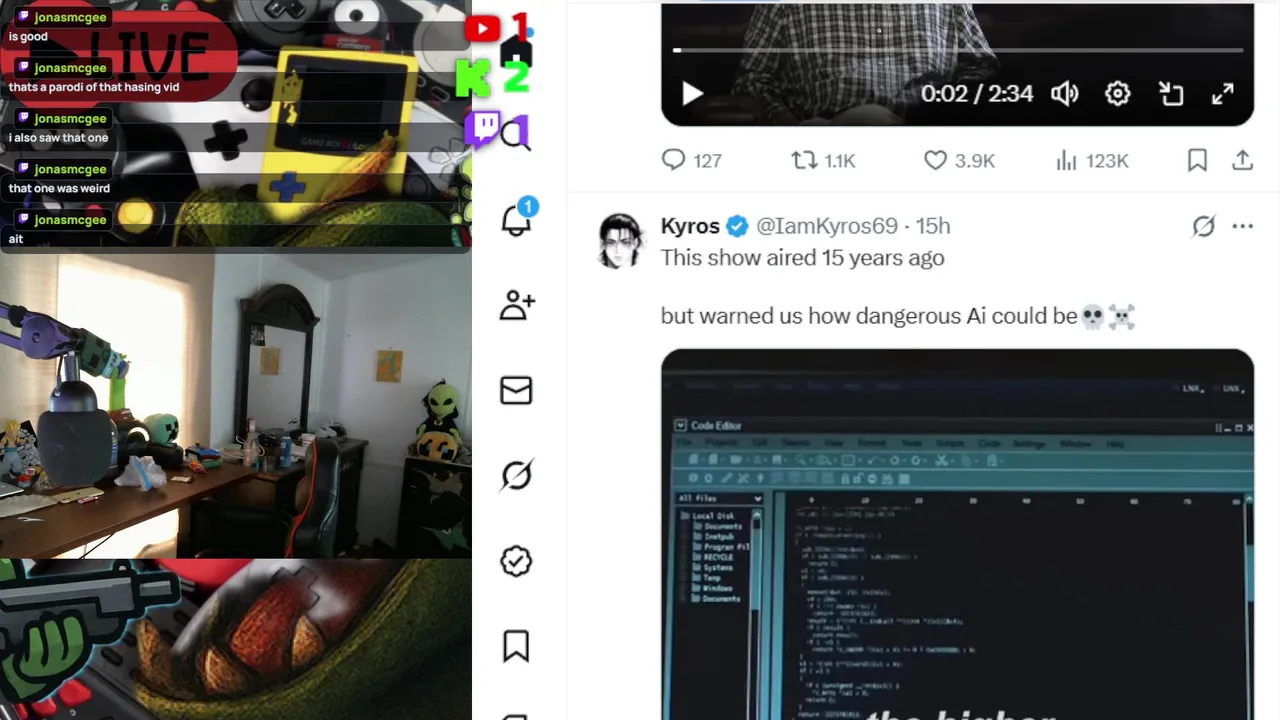Open the code editor video thumbnail
This screenshot has height=720, width=1280.
coord(957,534)
